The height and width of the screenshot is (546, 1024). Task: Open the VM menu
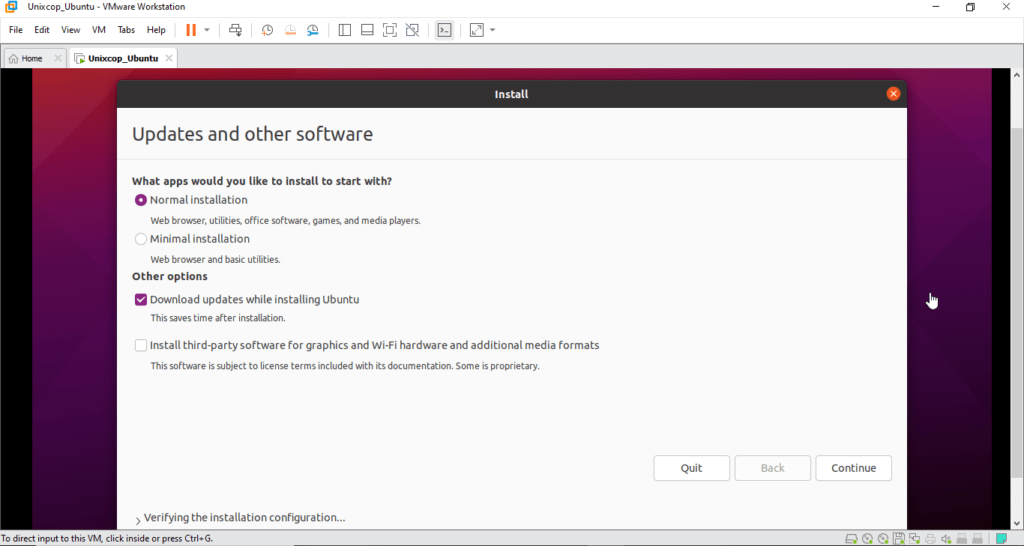tap(99, 30)
